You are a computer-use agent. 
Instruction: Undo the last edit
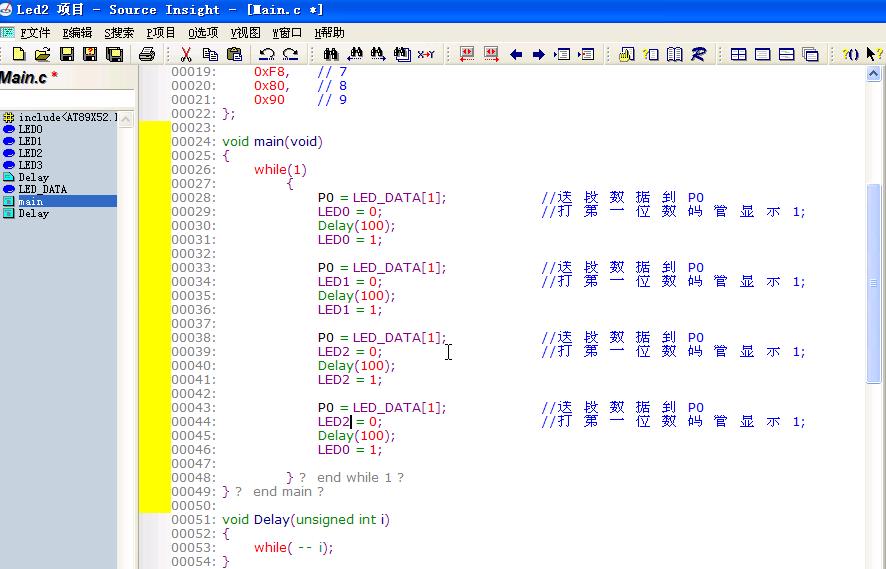266,54
